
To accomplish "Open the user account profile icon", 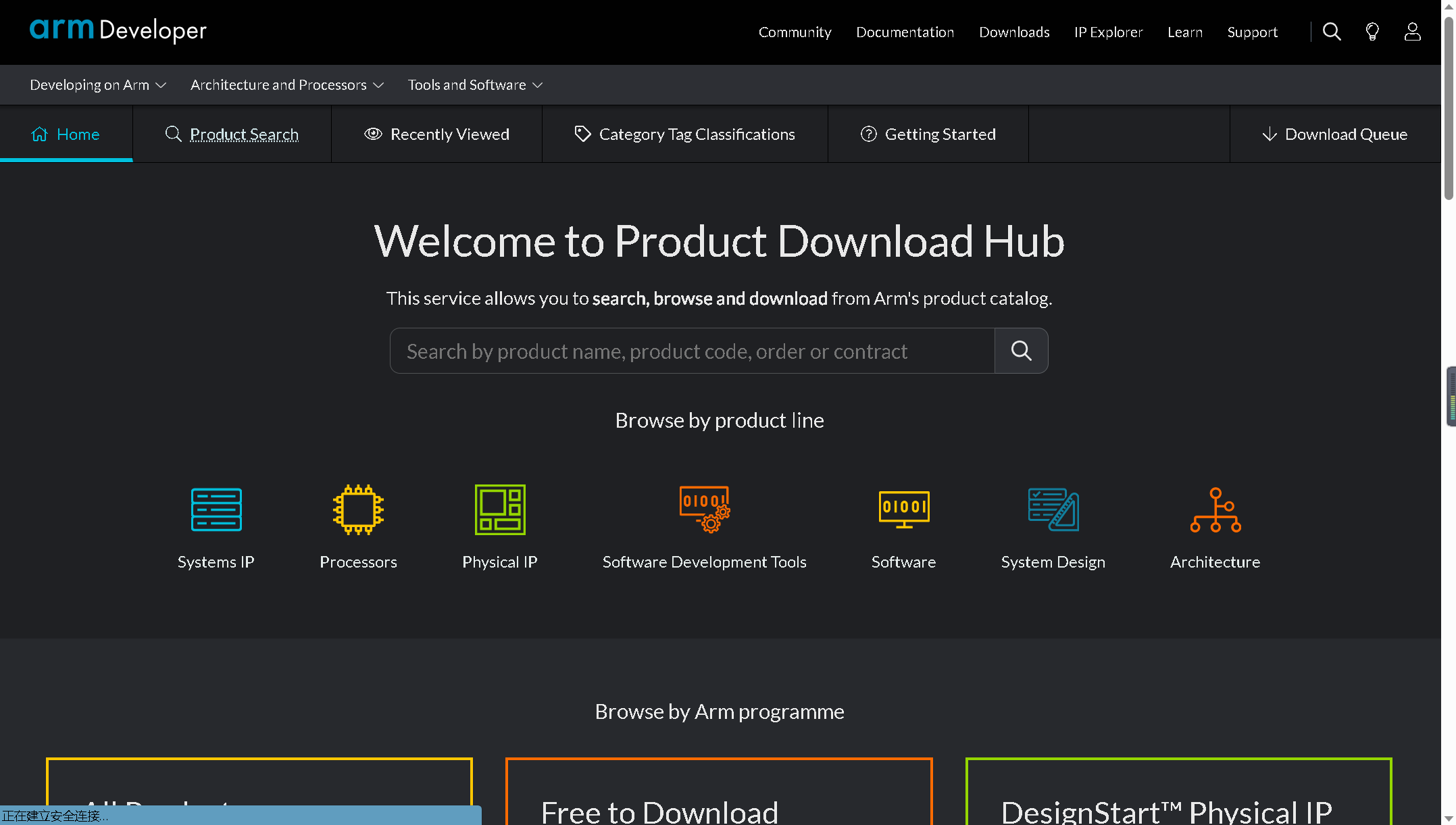I will [1412, 32].
